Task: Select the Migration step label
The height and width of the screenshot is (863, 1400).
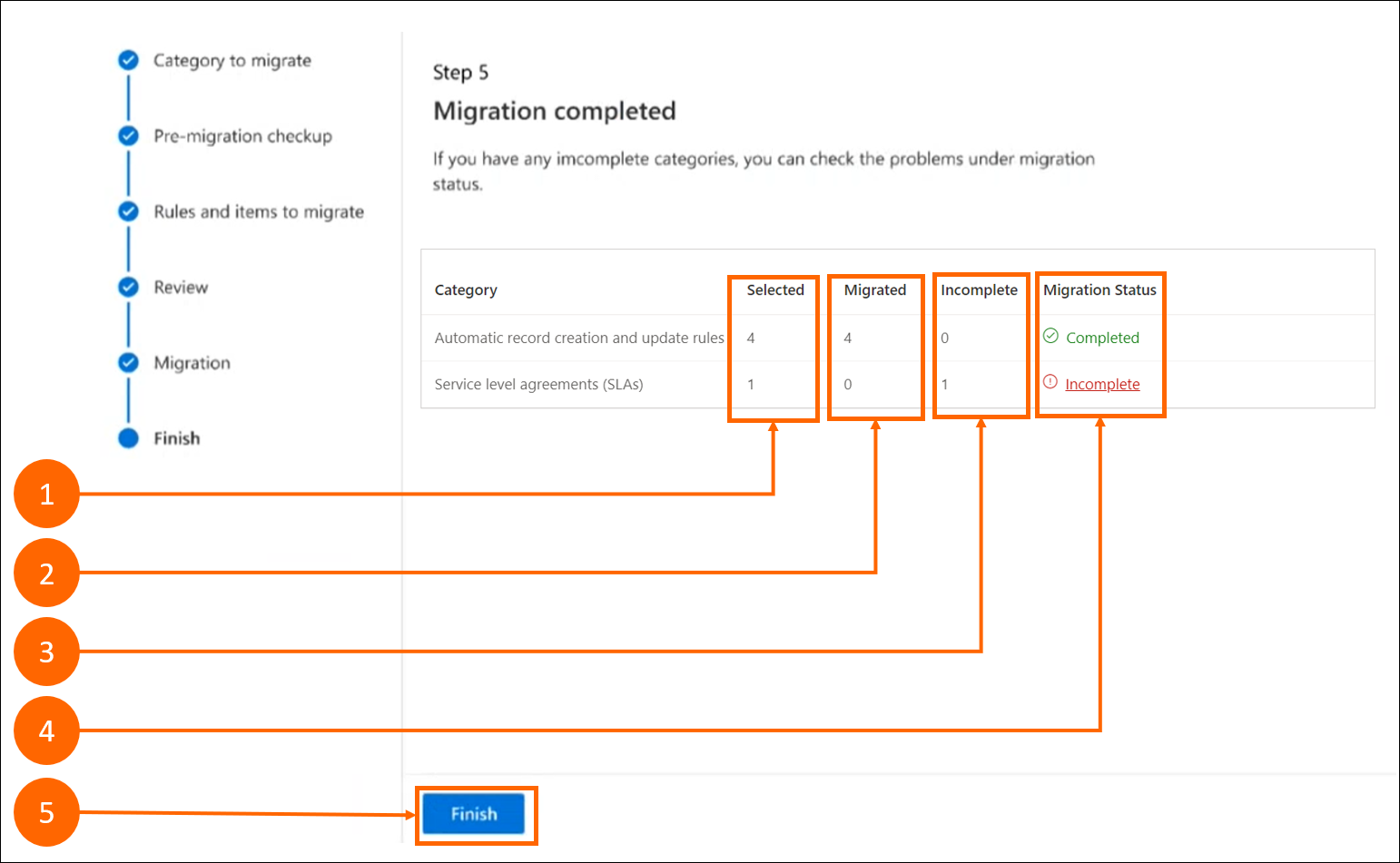Action: click(192, 363)
